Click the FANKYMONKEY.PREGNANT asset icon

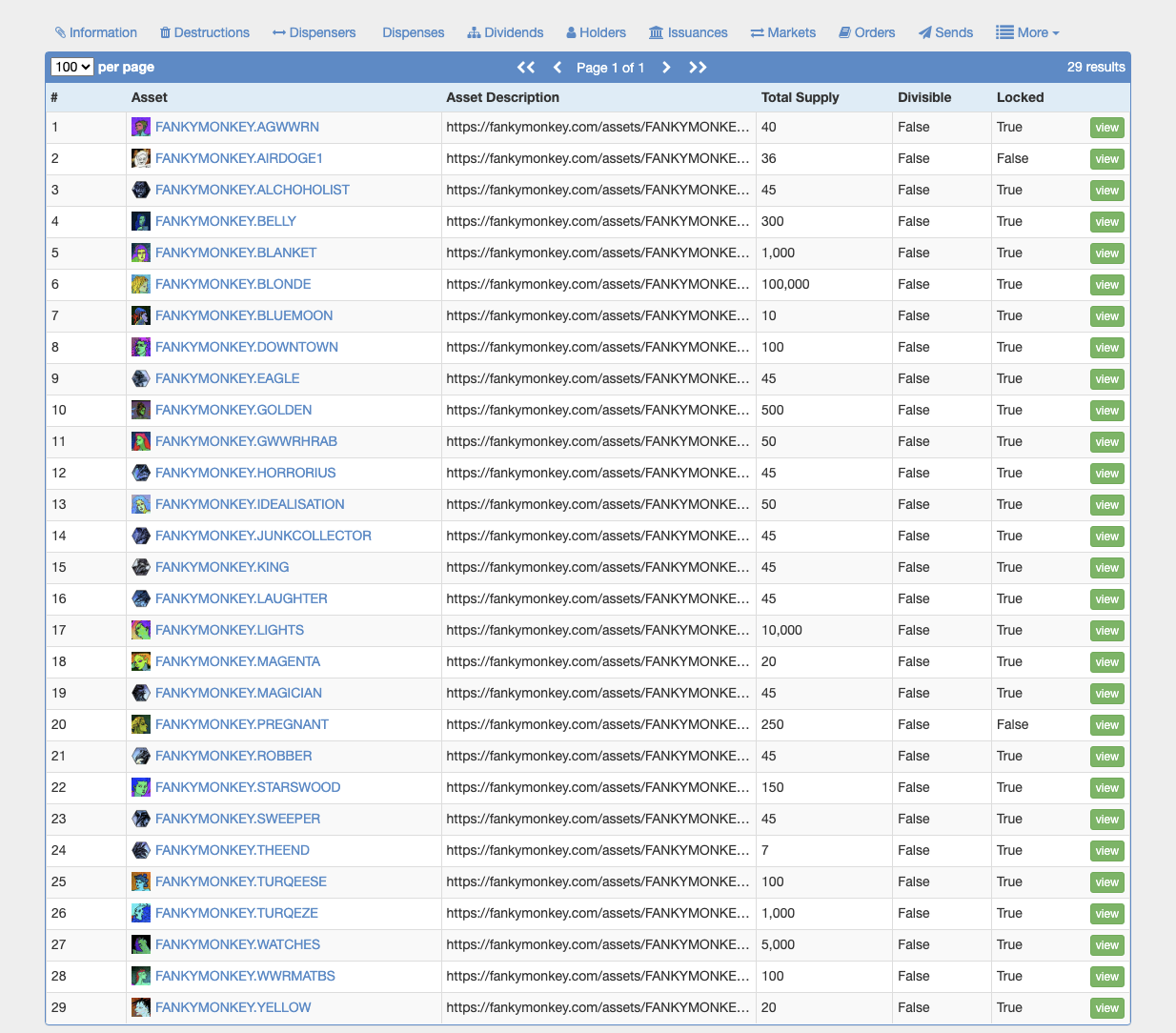[x=141, y=725]
